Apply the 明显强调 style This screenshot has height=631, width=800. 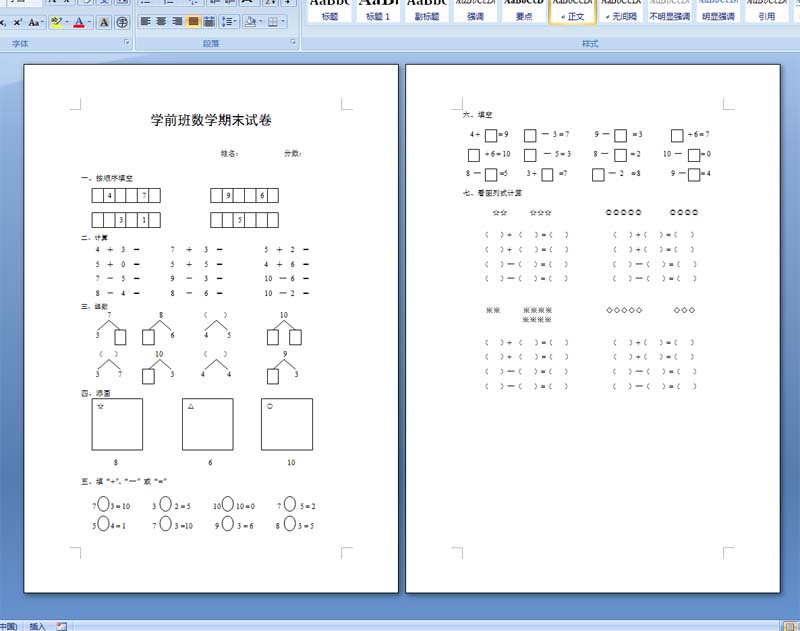pos(718,11)
